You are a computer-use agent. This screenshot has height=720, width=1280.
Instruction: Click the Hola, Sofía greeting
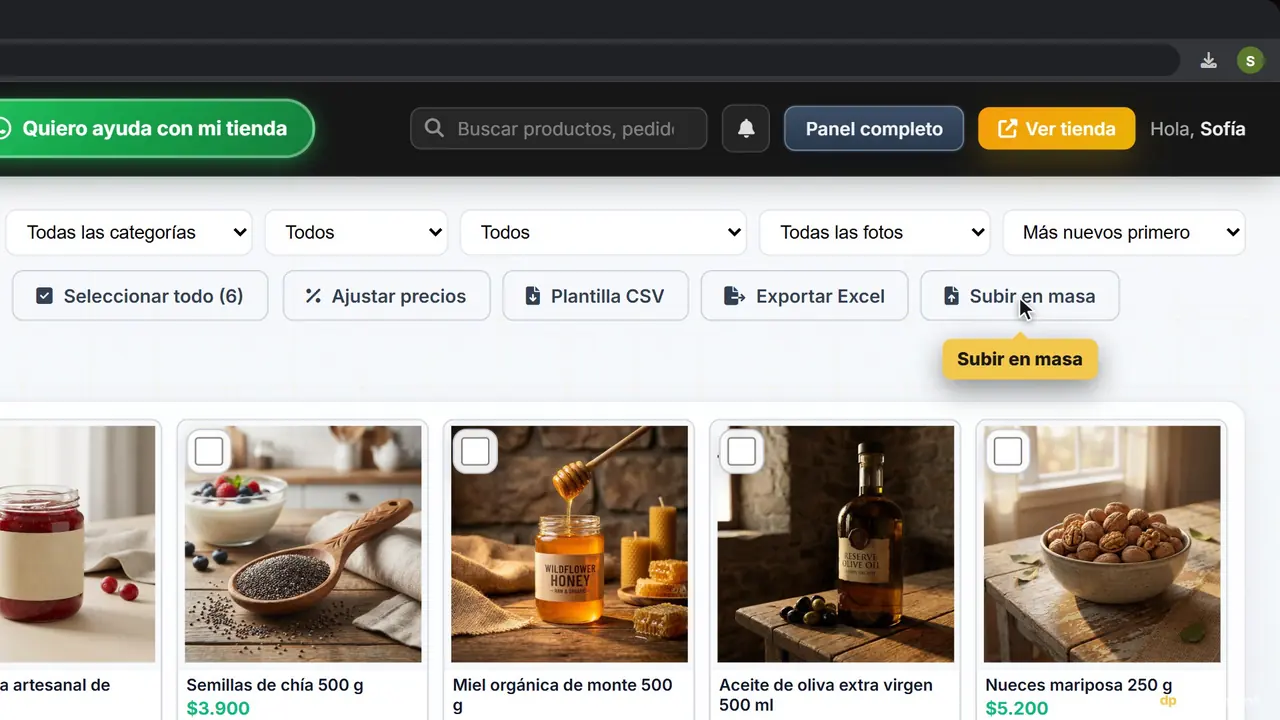pyautogui.click(x=1198, y=129)
